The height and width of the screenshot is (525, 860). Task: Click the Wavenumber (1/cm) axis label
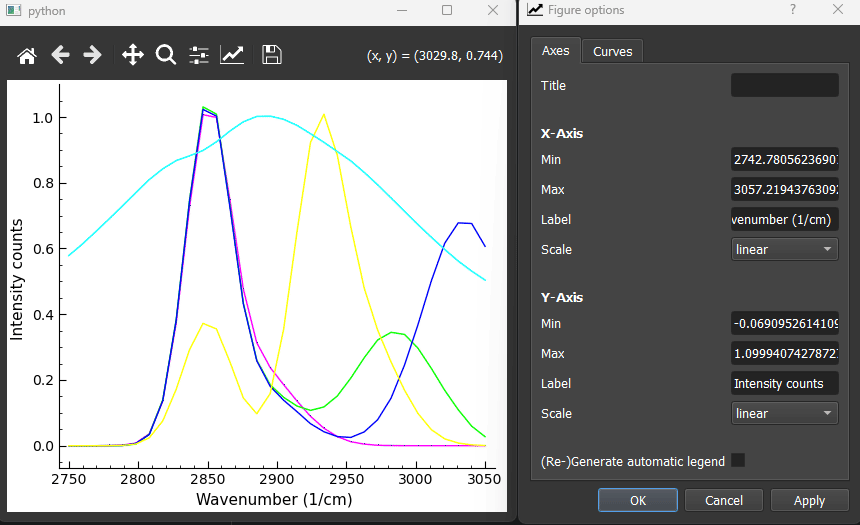(x=274, y=499)
